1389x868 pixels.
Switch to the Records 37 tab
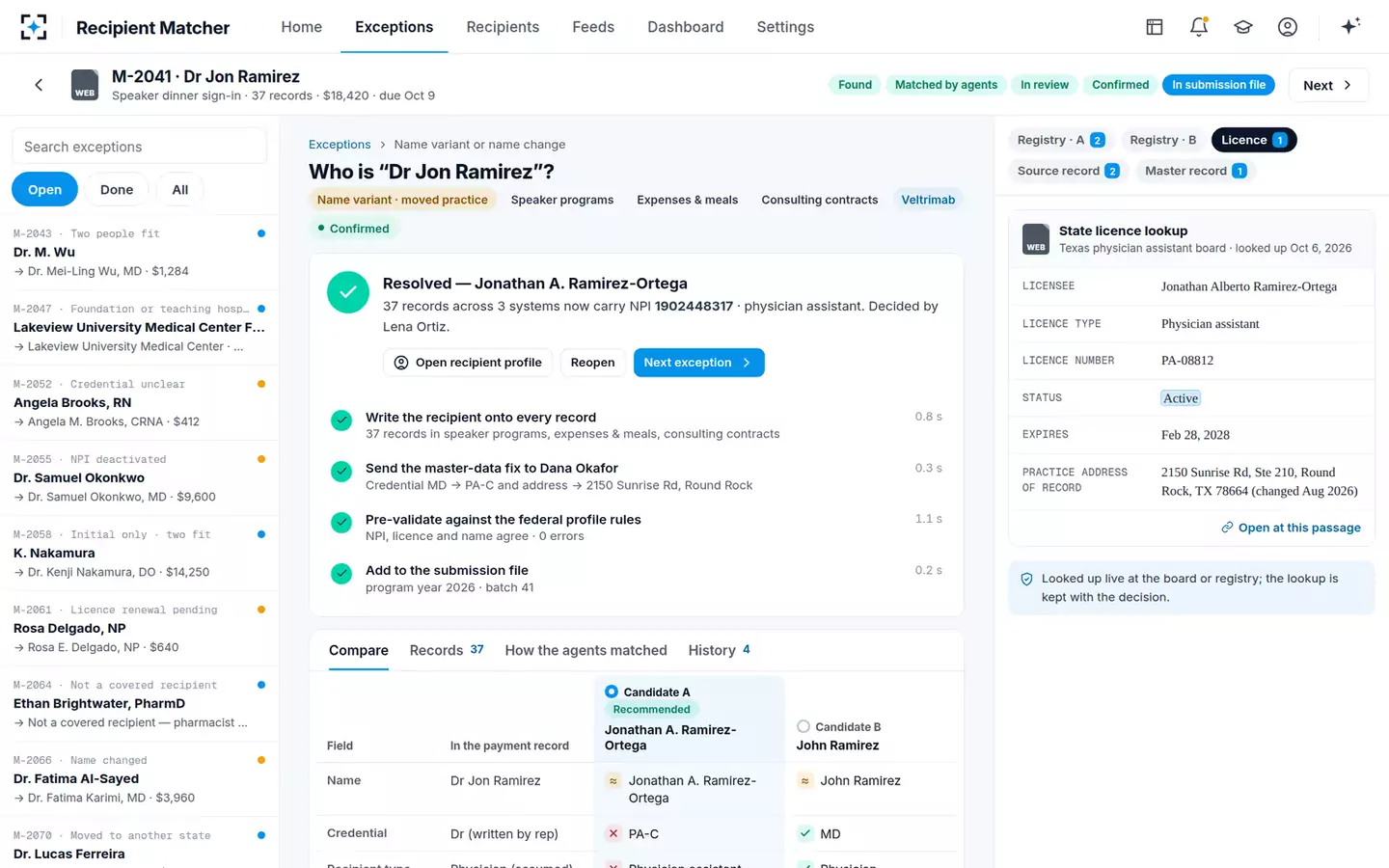coord(447,651)
